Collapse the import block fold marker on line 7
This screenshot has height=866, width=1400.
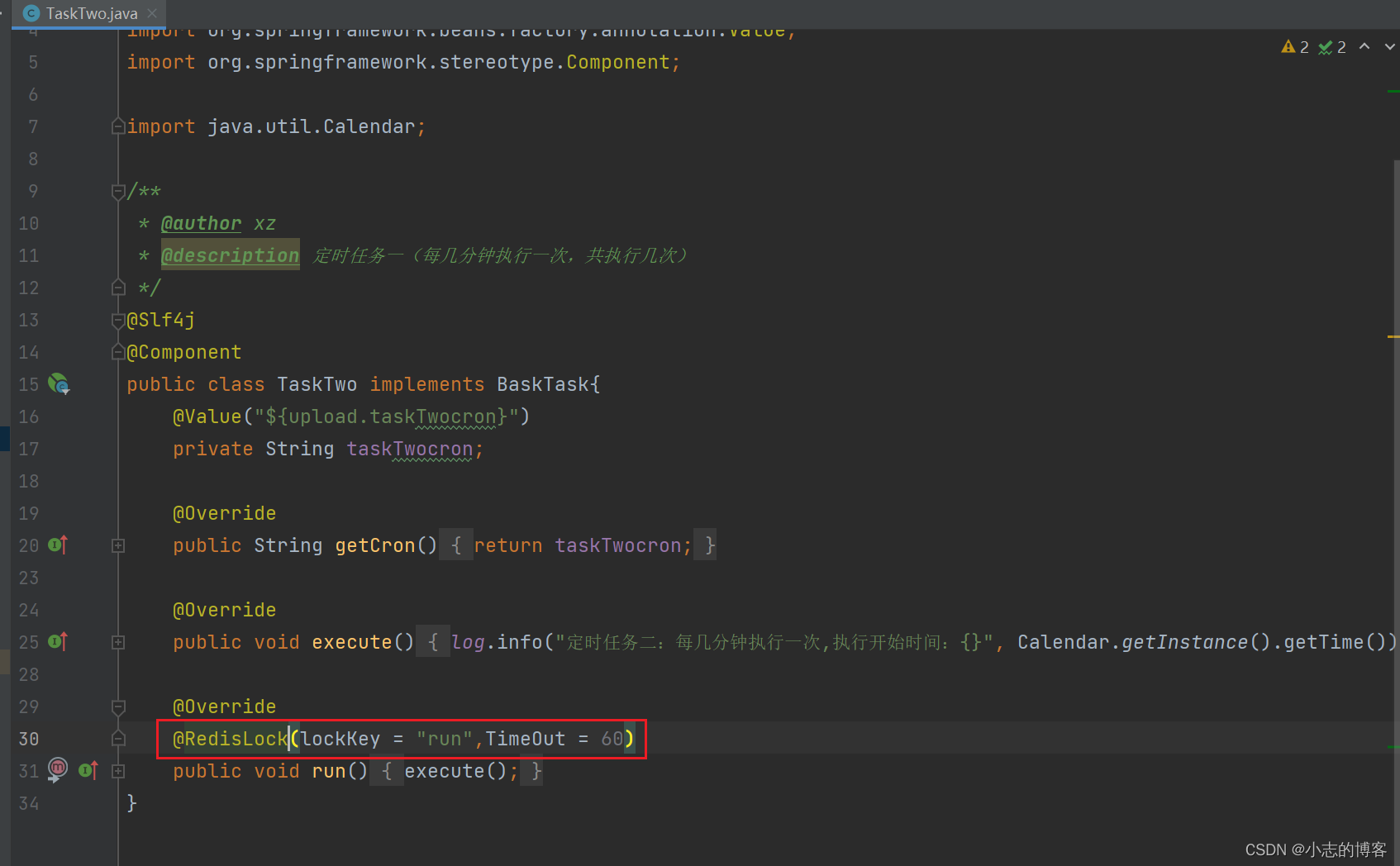118,126
